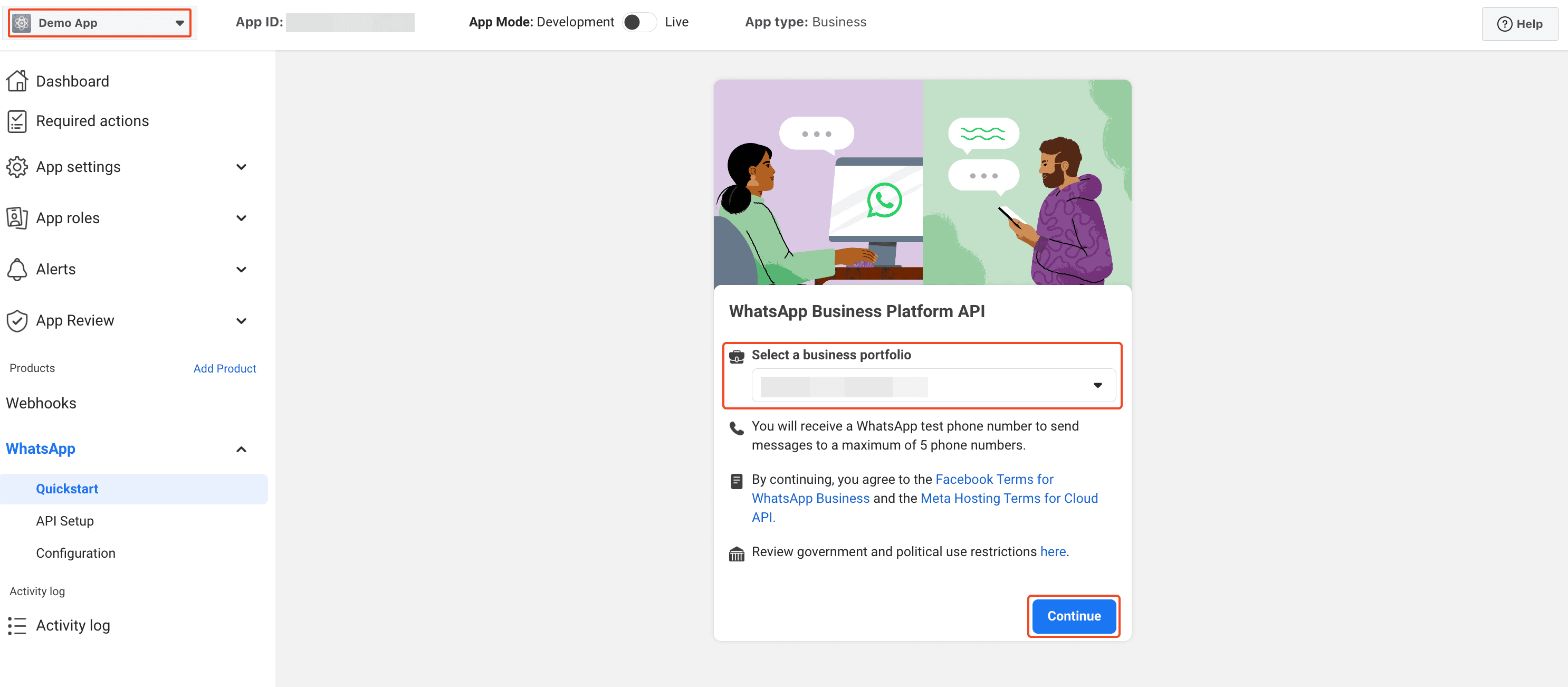Click the Dashboard house icon

click(17, 81)
